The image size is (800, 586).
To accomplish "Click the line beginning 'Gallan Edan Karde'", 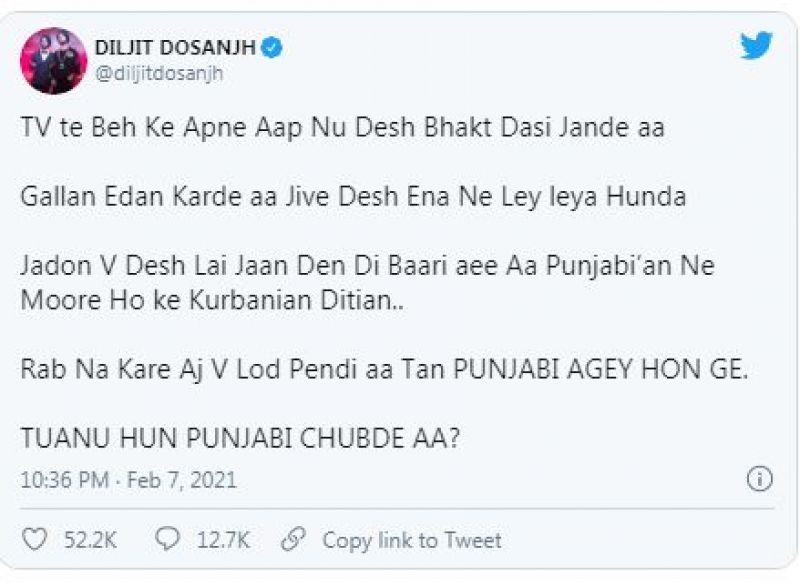I will (353, 196).
